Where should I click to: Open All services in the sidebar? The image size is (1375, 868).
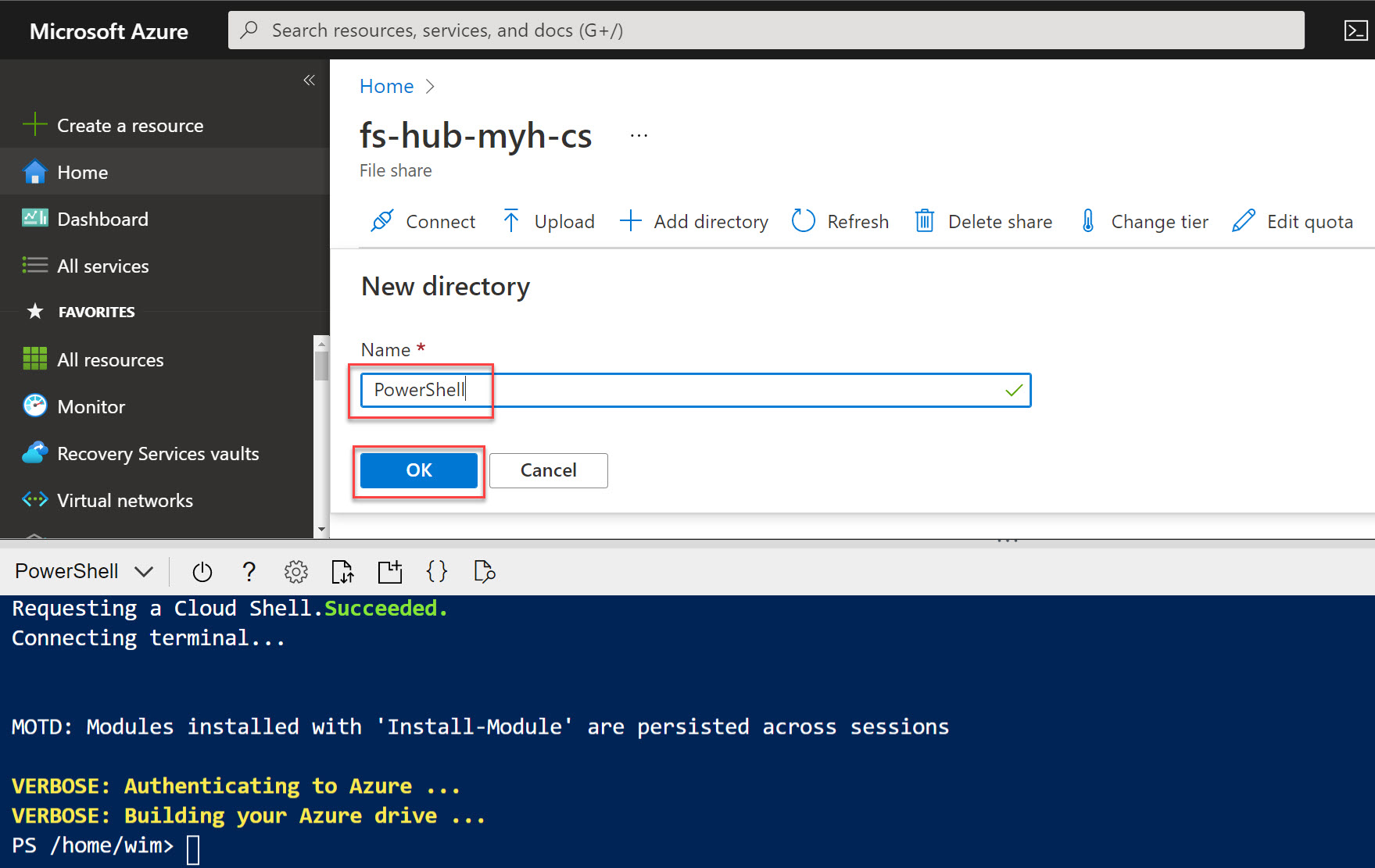[x=165, y=266]
